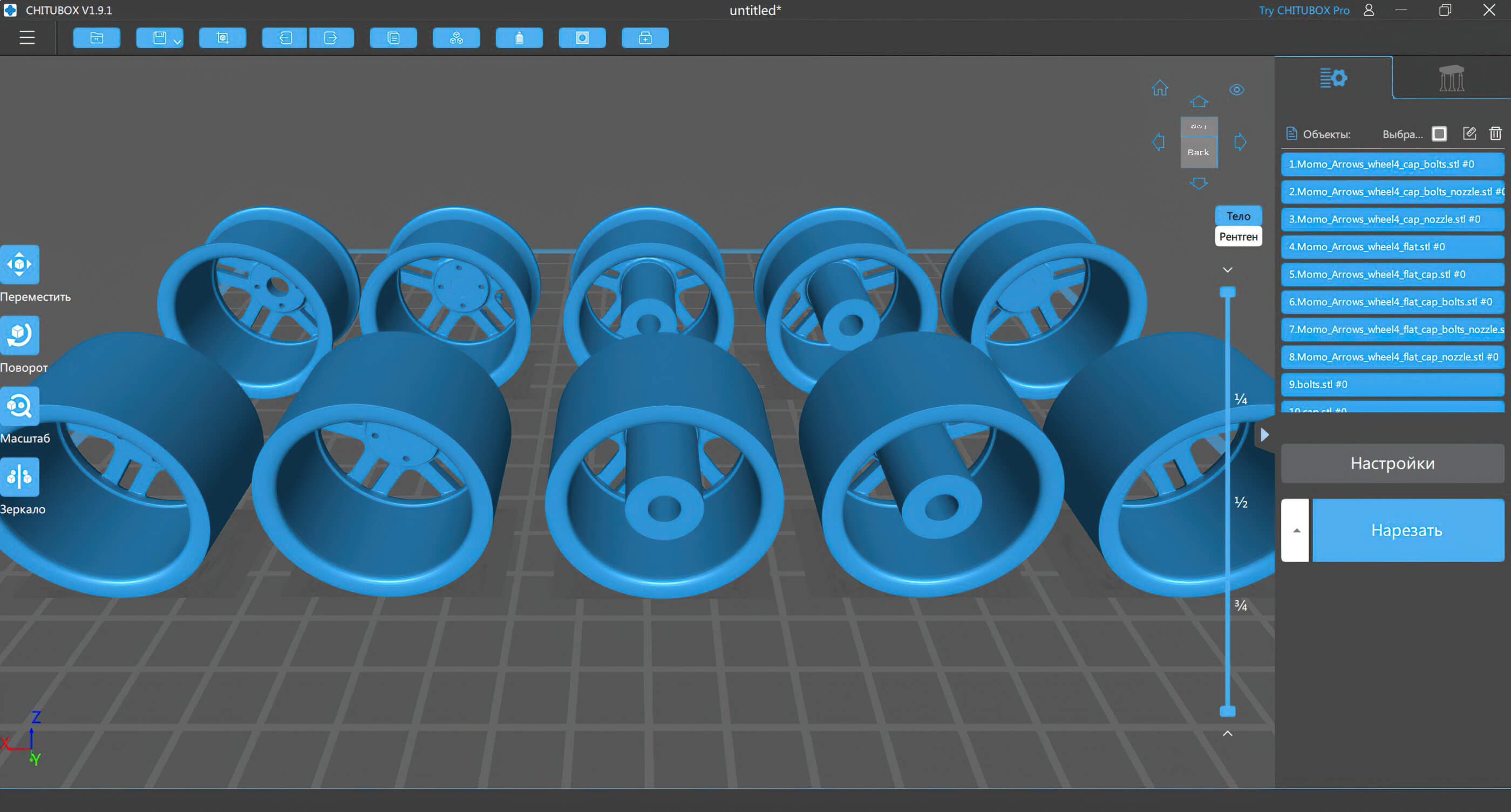Click the undo arrow icon

point(285,38)
